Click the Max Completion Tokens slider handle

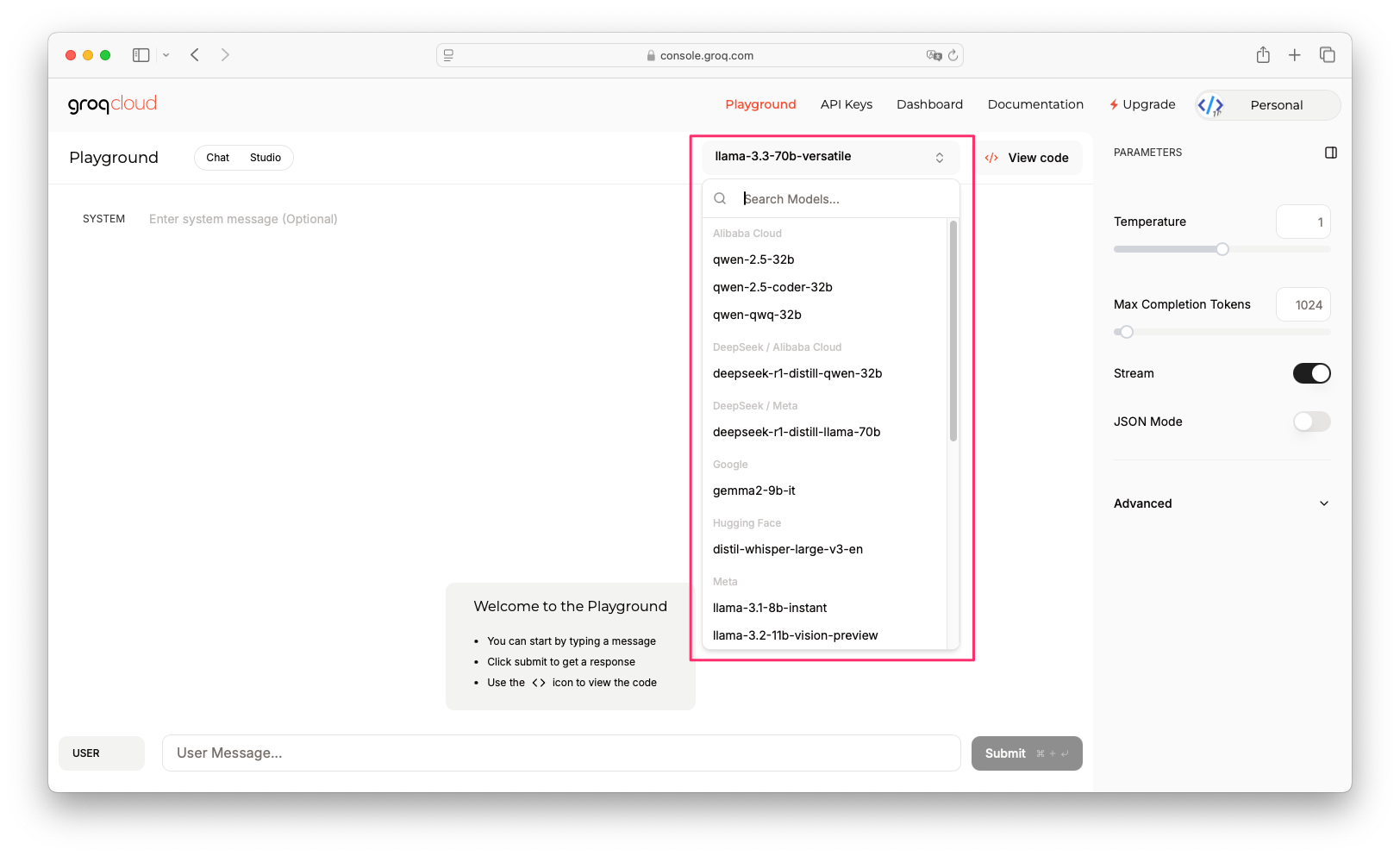coord(1126,332)
